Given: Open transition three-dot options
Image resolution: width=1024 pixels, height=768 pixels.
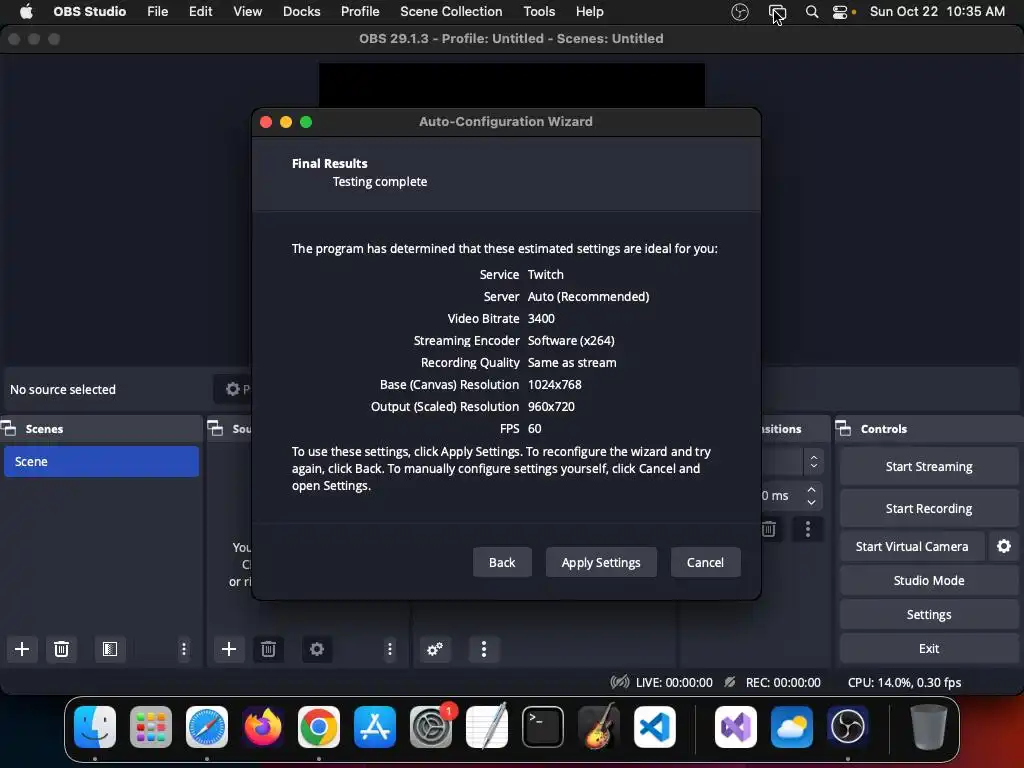Looking at the screenshot, I should click(x=808, y=528).
